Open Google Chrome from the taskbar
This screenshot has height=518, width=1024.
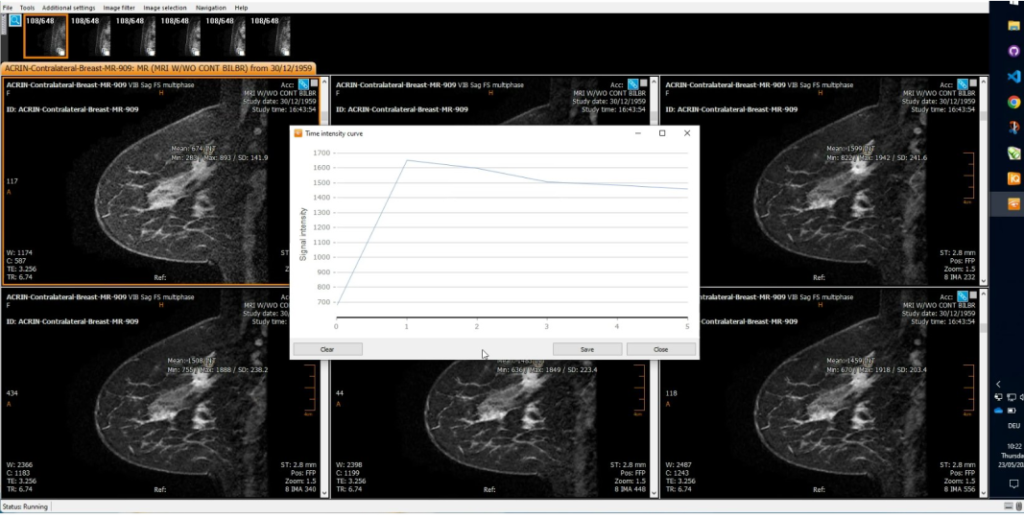(1014, 102)
